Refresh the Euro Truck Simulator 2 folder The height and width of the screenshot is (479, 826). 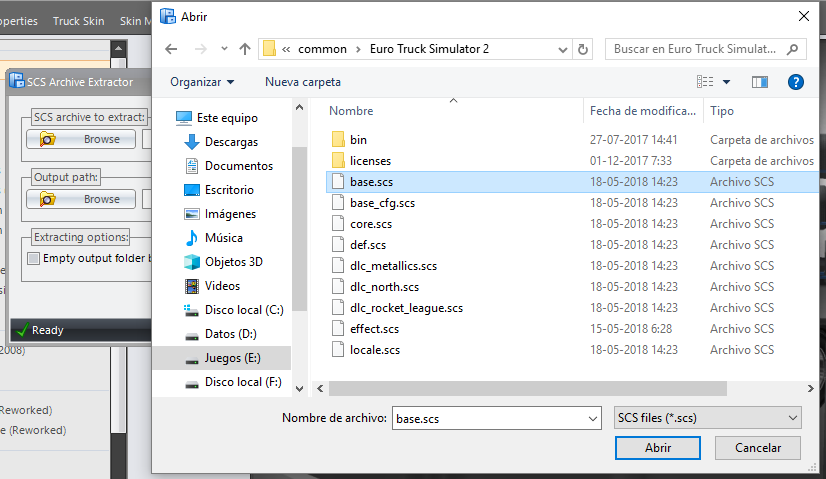584,48
